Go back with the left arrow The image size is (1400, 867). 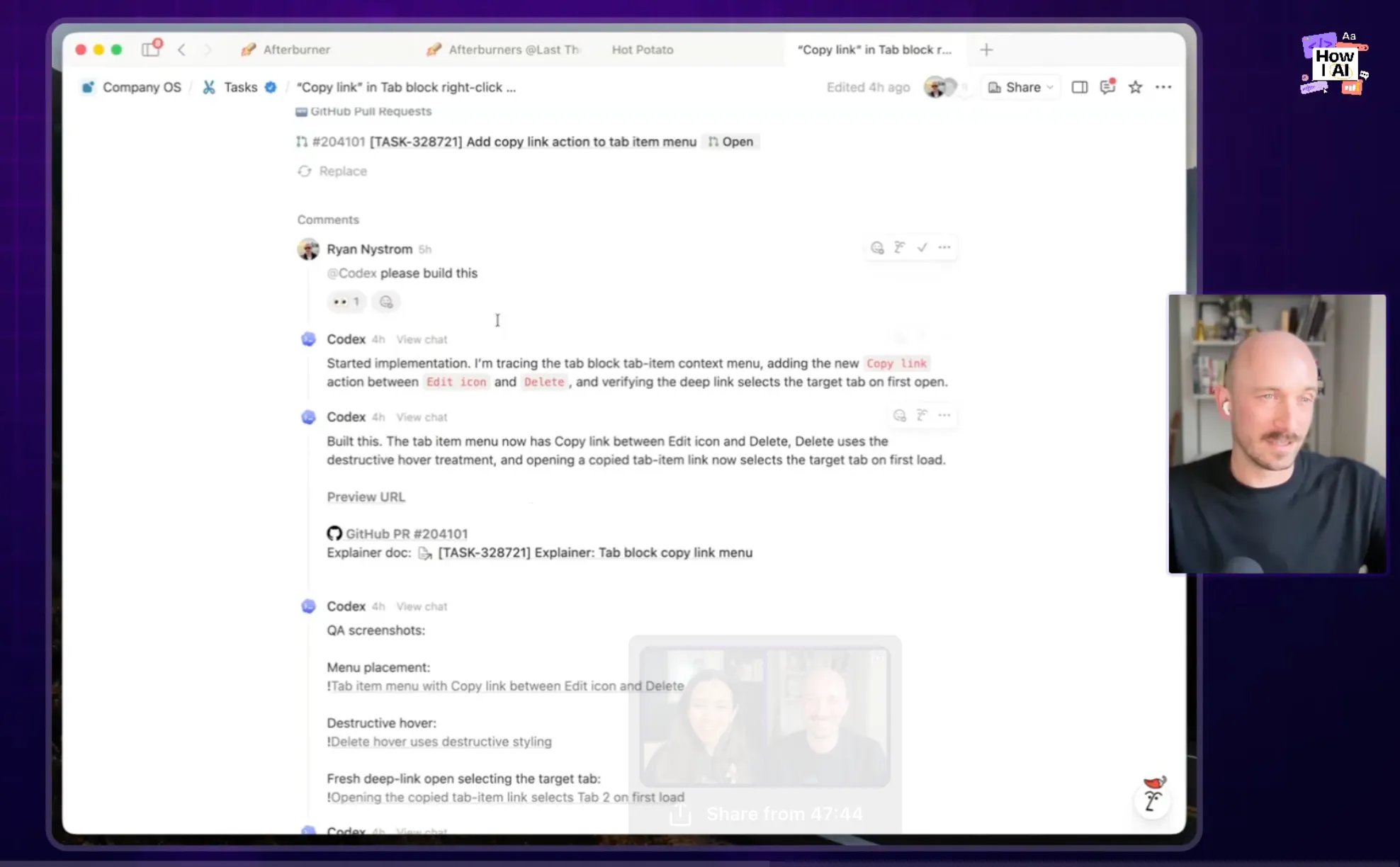coord(182,50)
